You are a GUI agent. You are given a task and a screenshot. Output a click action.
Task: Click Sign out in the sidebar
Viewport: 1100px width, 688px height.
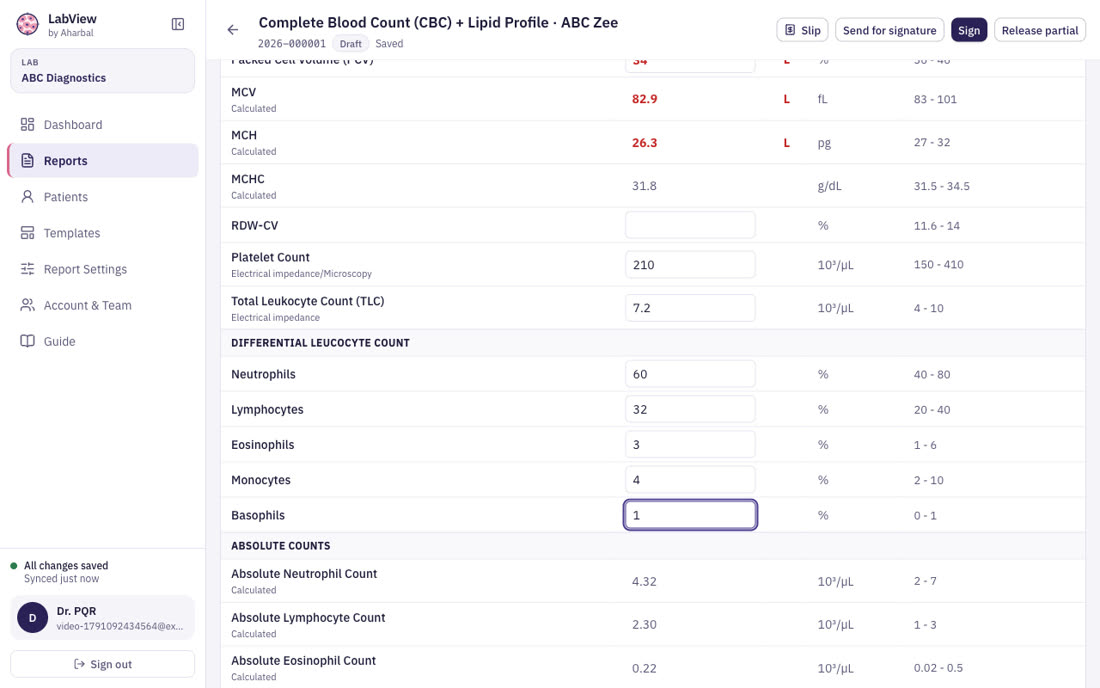coord(102,664)
